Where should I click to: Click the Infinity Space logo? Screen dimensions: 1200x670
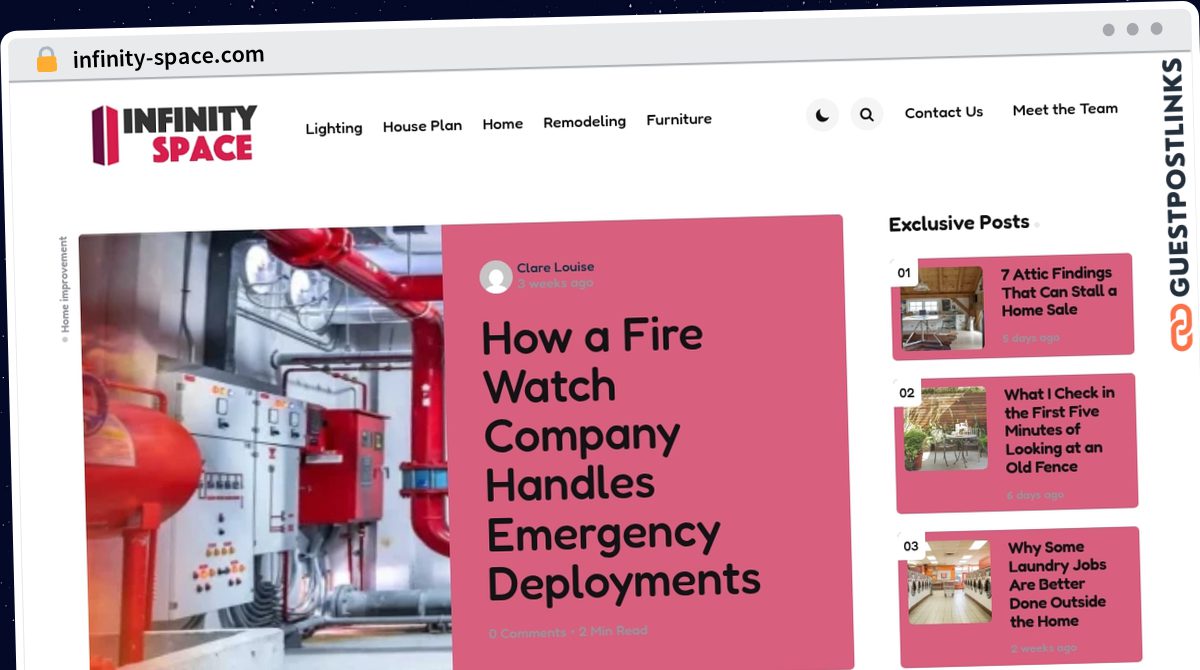[x=174, y=134]
